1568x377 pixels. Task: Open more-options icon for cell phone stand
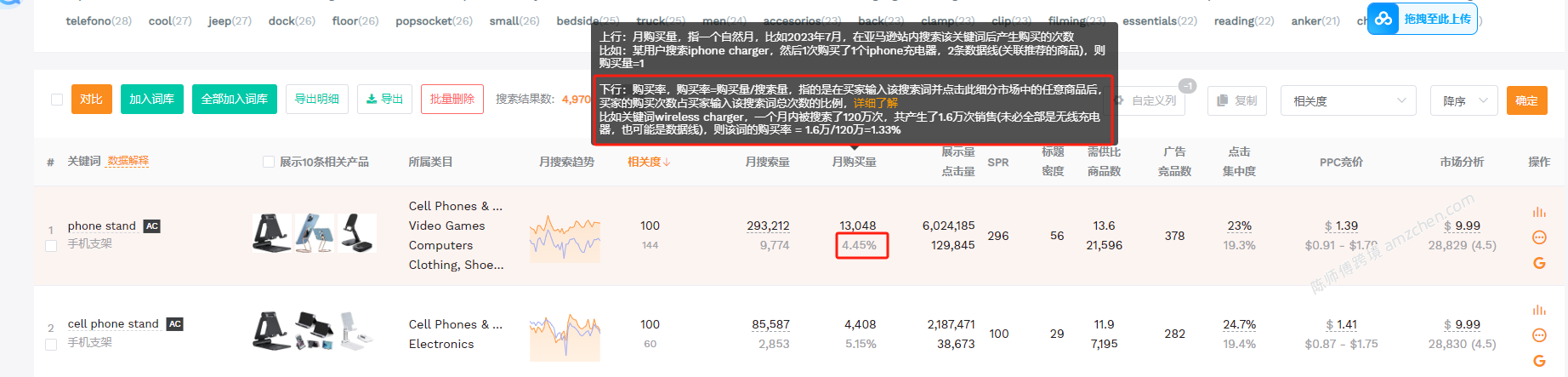pos(1539,335)
